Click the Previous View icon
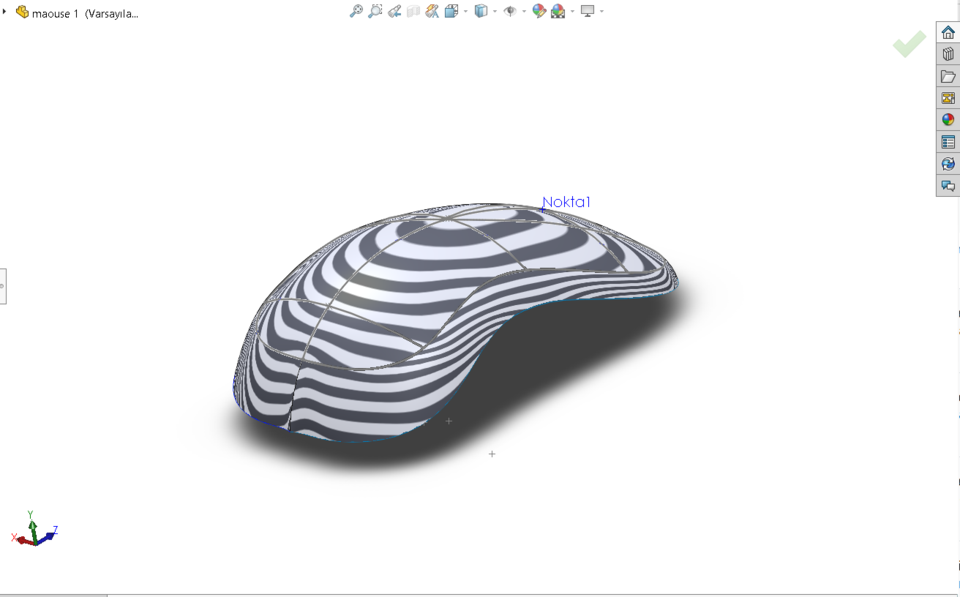This screenshot has width=960, height=597. (x=392, y=11)
